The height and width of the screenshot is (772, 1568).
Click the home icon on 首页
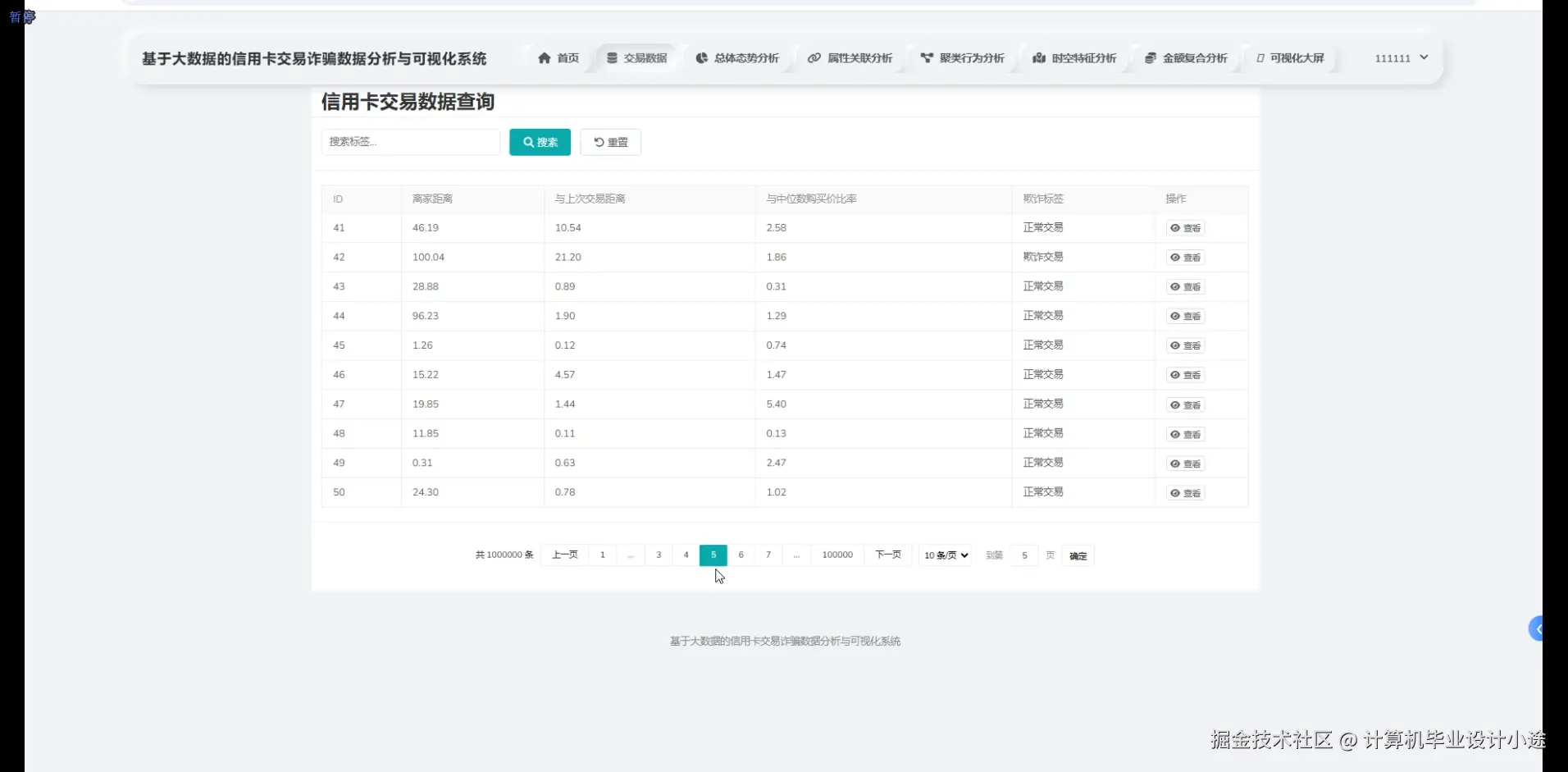545,58
